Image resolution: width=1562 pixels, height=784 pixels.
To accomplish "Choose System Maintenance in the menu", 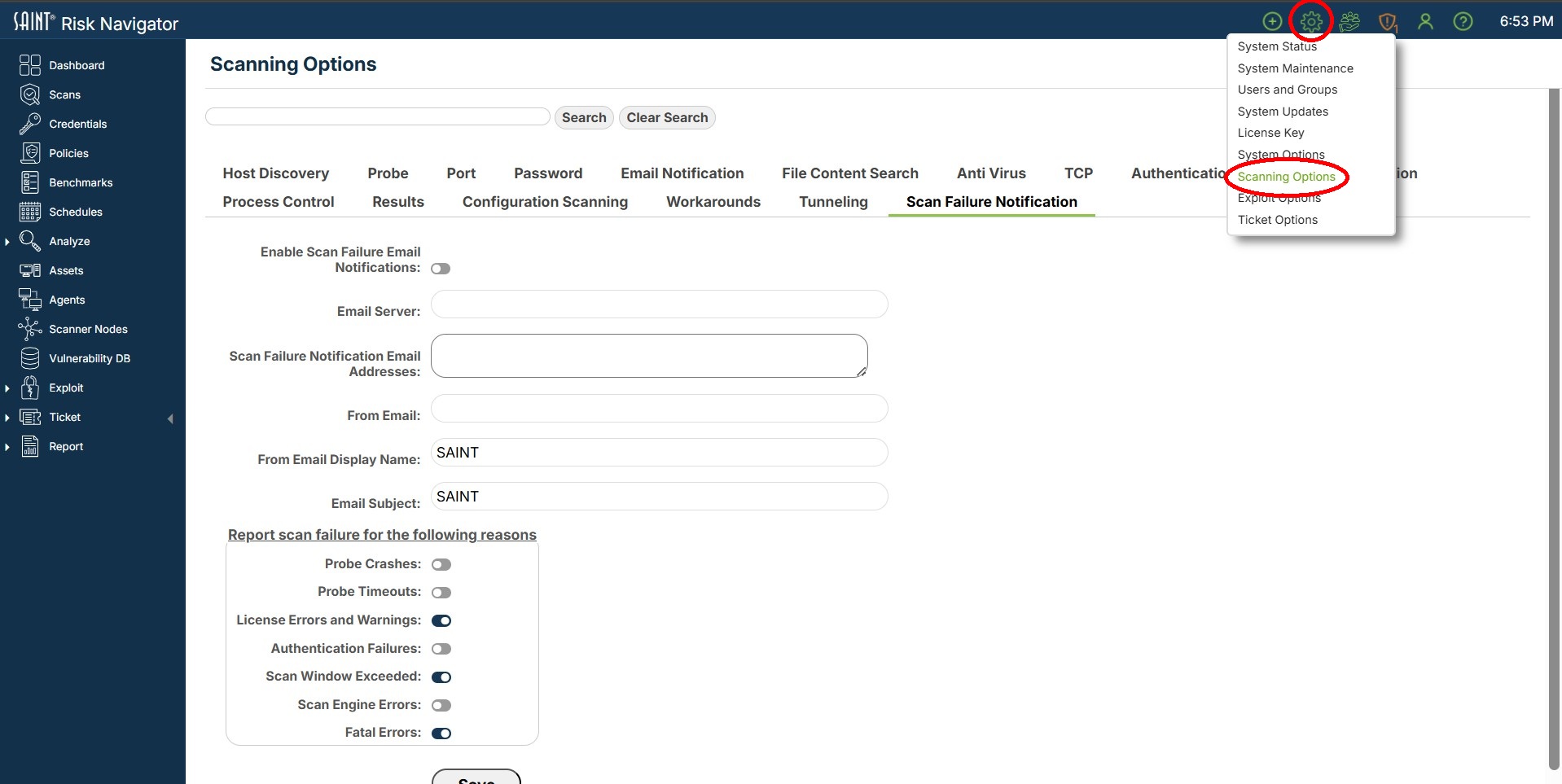I will (x=1296, y=68).
